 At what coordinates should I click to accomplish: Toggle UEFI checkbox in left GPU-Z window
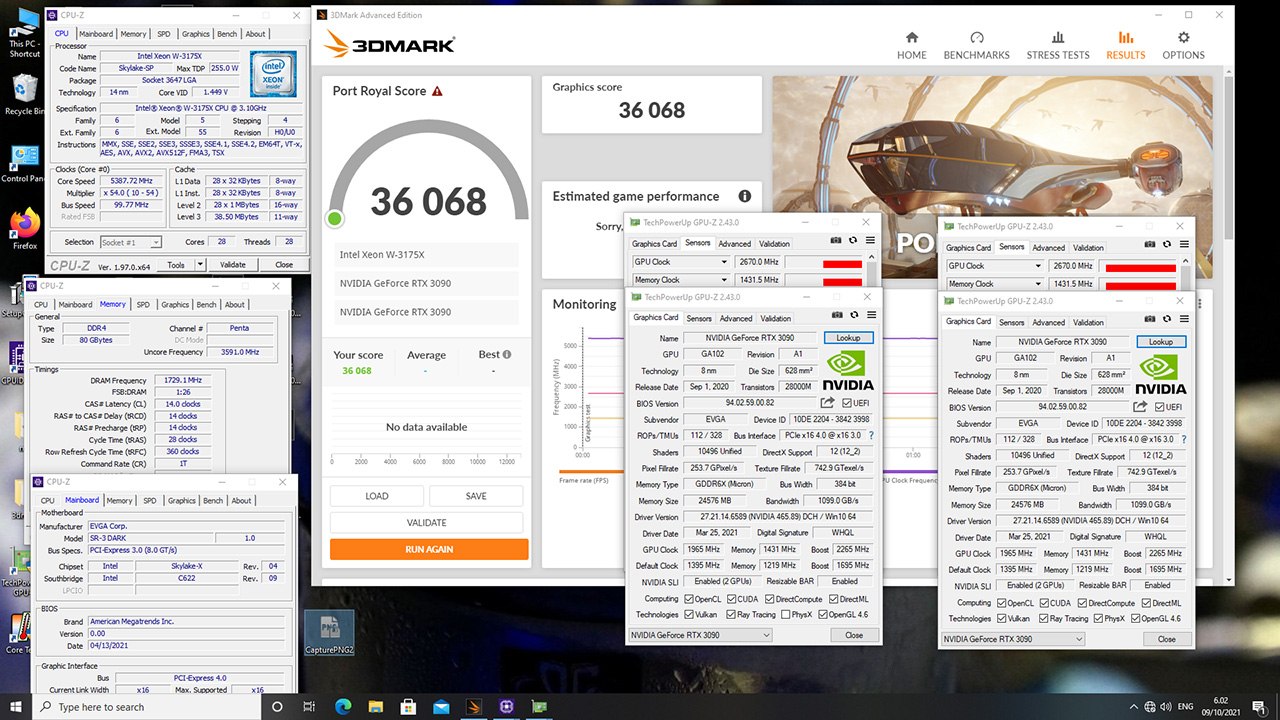[847, 403]
